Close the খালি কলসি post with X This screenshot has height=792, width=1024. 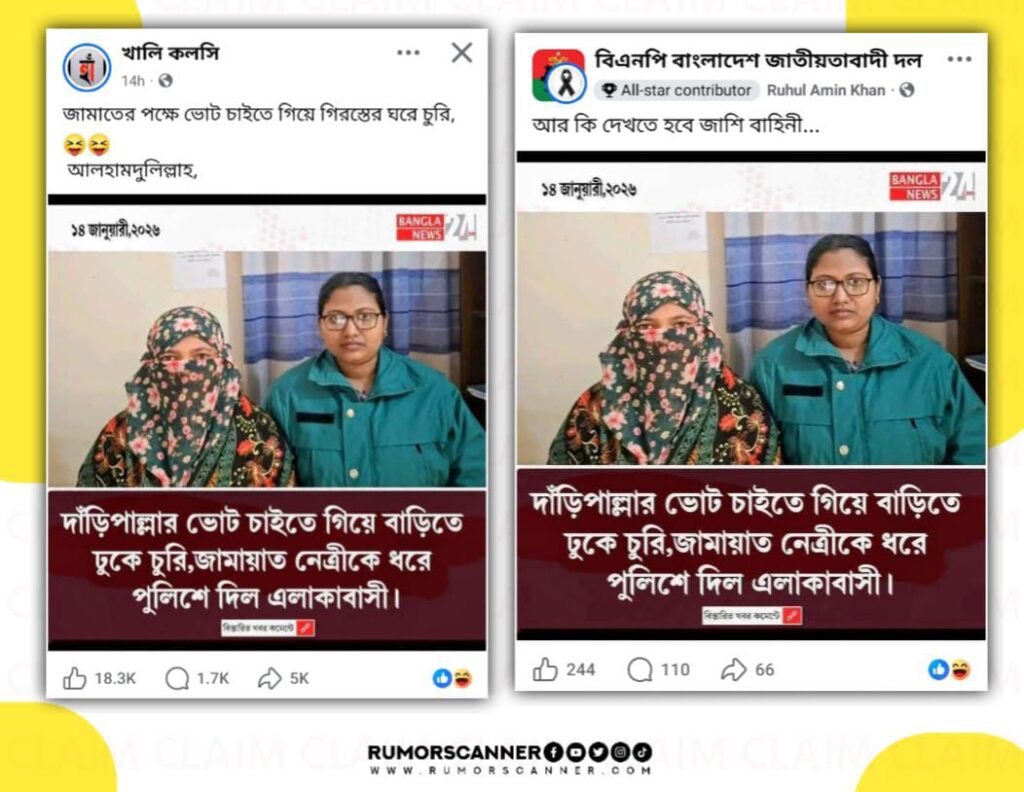(462, 52)
